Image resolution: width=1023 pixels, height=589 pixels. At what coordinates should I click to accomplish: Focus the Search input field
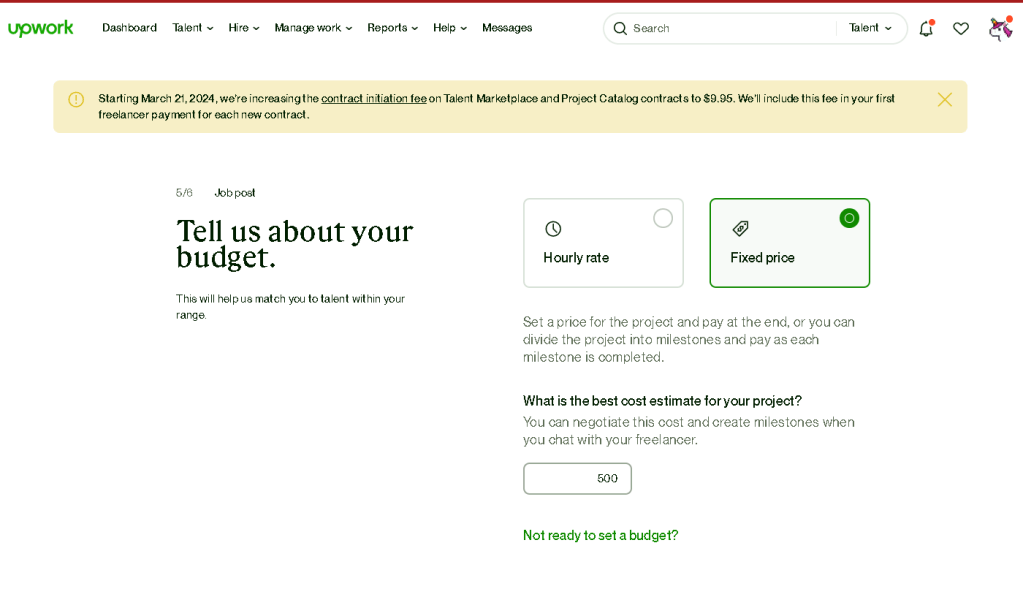click(731, 28)
